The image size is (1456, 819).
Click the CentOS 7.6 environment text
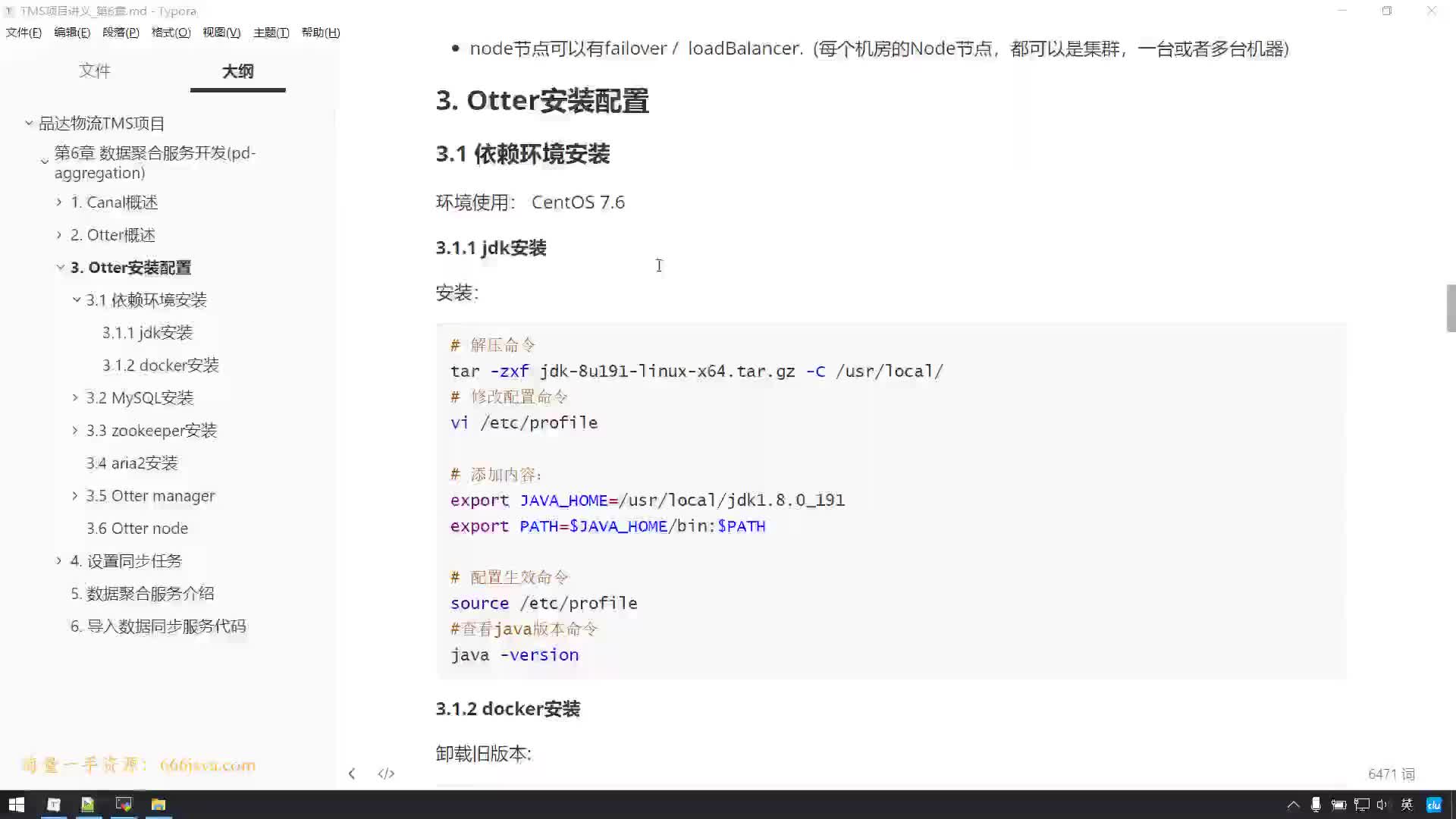(578, 202)
